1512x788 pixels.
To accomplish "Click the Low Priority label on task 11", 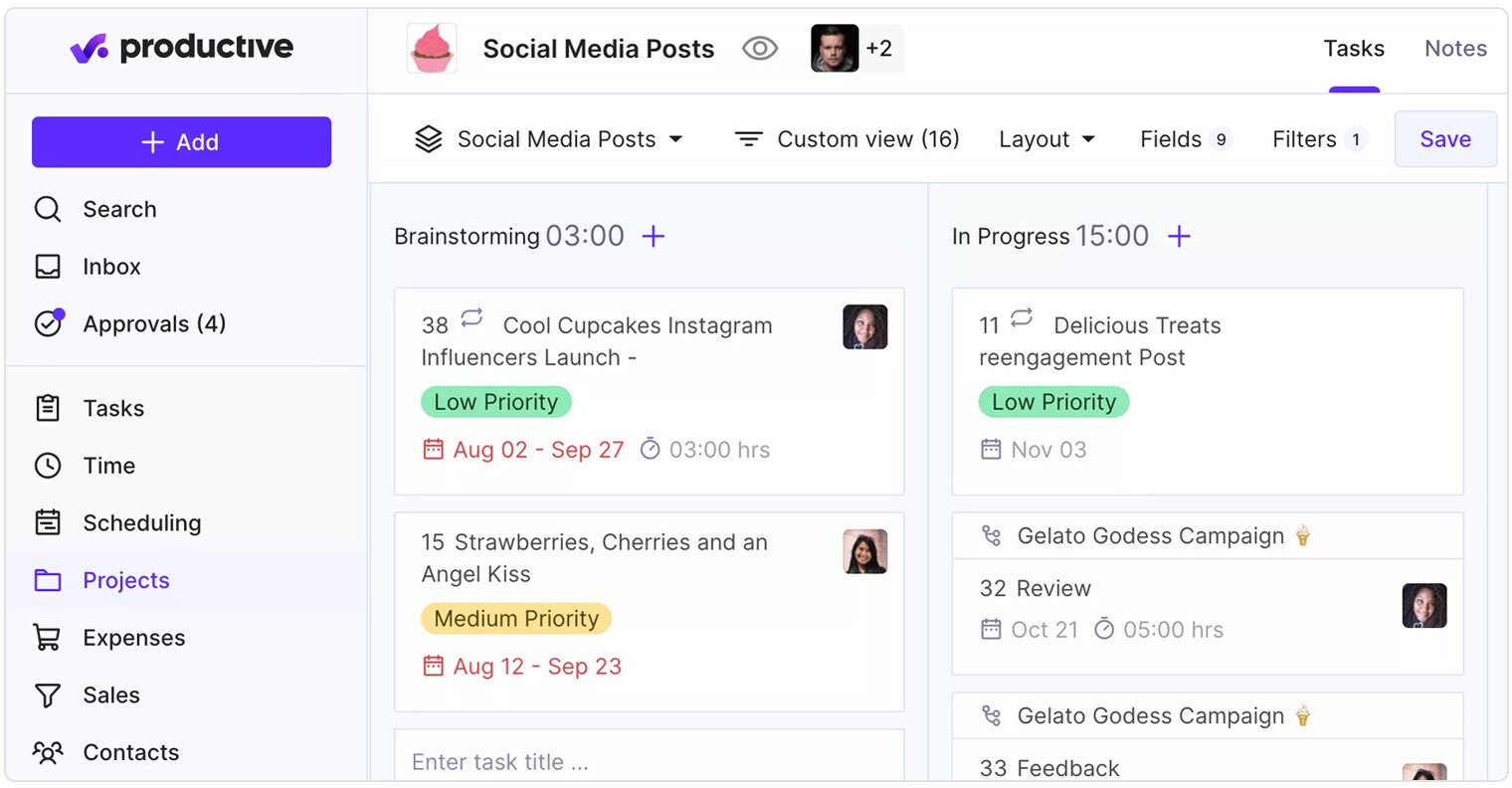I will click(x=1053, y=402).
